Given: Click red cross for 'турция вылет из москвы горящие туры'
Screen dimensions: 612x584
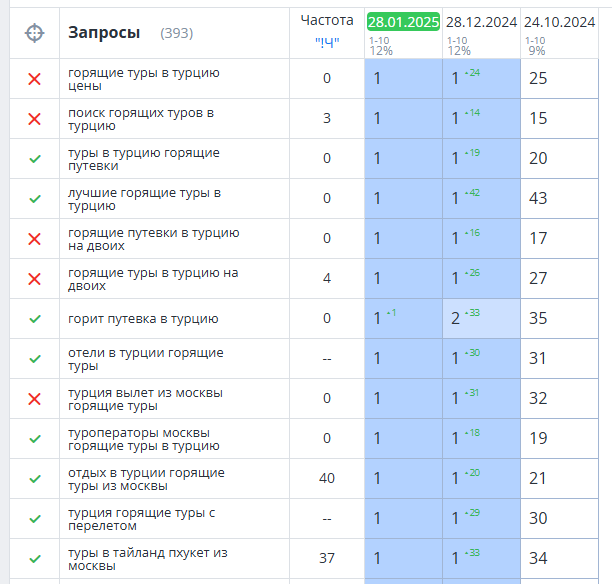Looking at the screenshot, I should (34, 399).
